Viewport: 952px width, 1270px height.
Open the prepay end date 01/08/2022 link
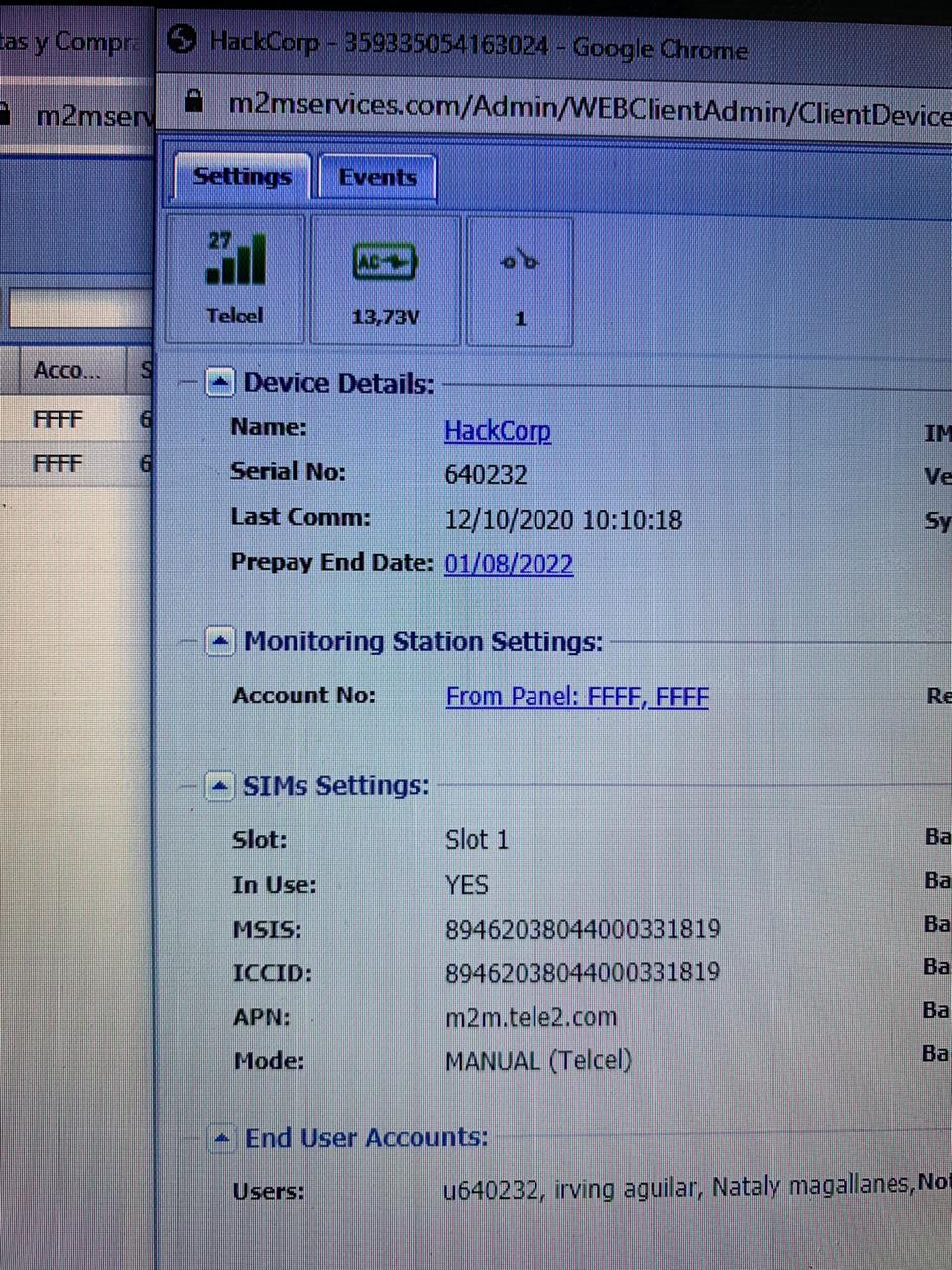tap(509, 564)
